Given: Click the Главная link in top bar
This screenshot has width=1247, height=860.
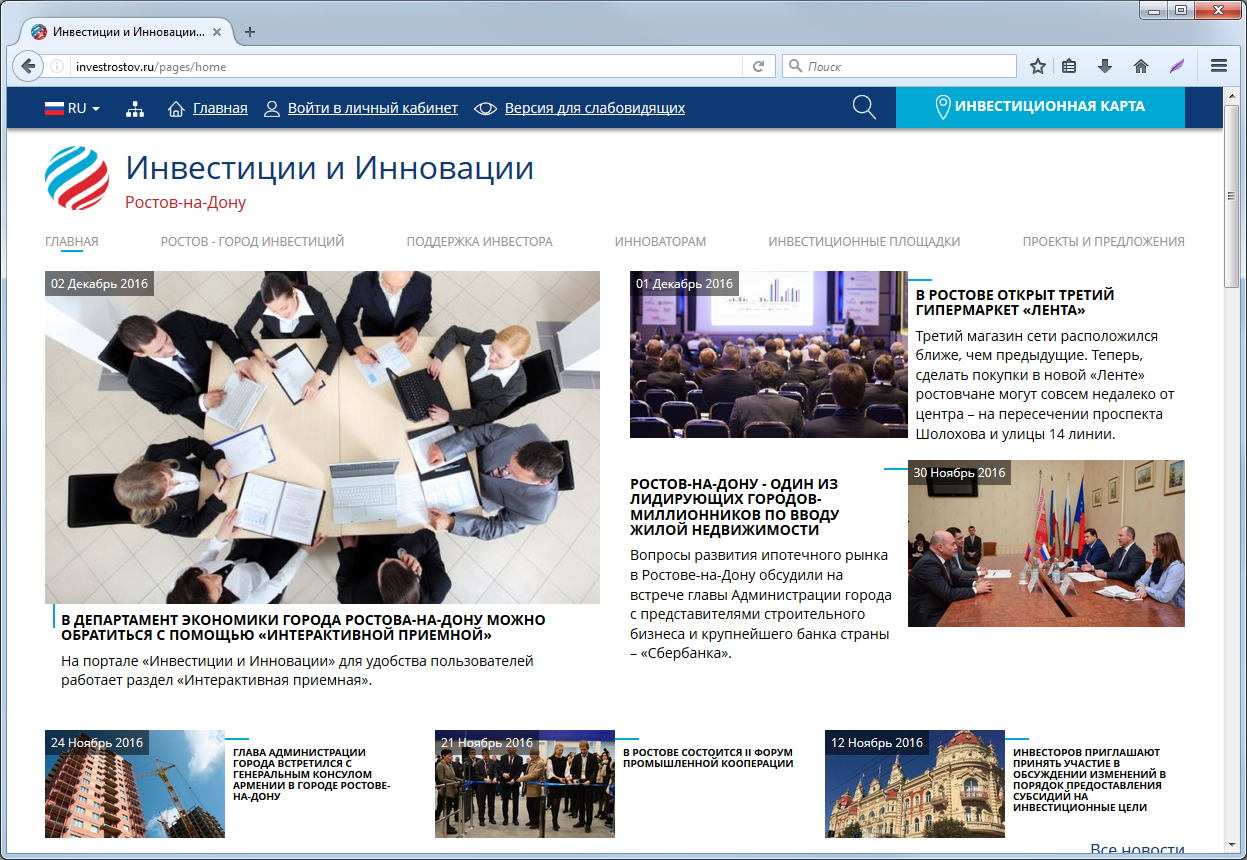Looking at the screenshot, I should (x=220, y=108).
